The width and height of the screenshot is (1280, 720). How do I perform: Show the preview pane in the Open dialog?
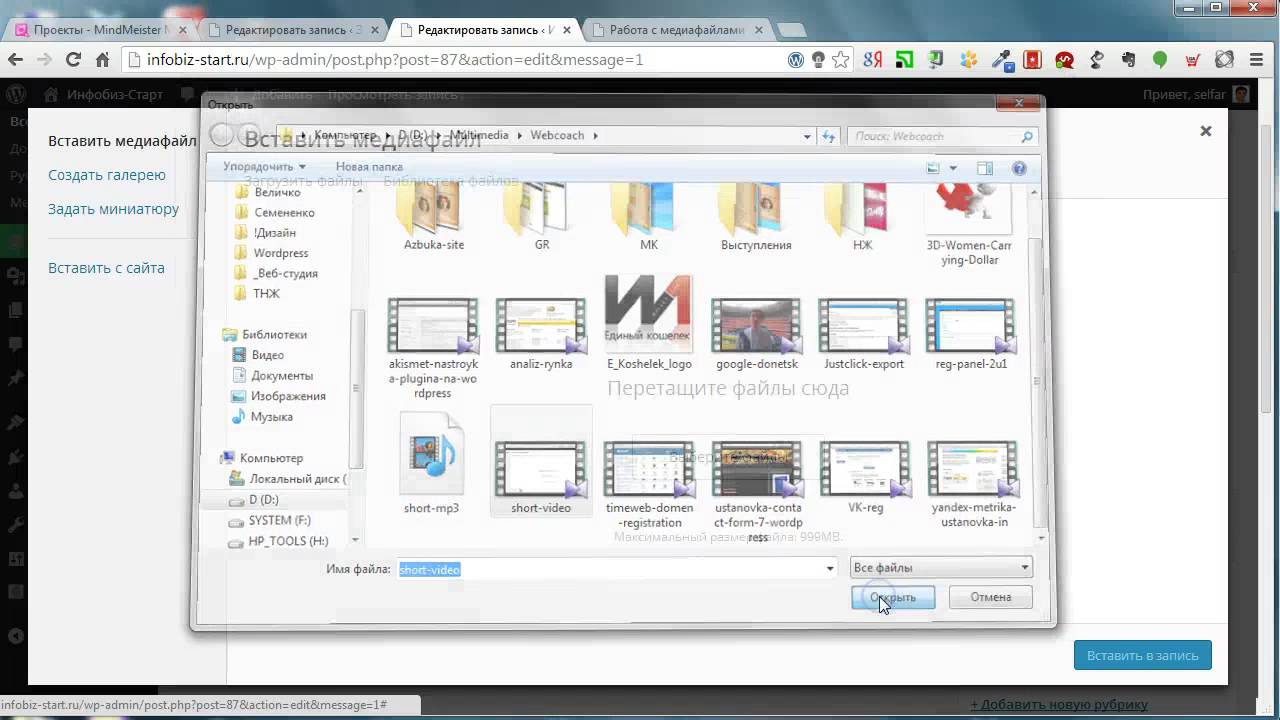tap(985, 168)
